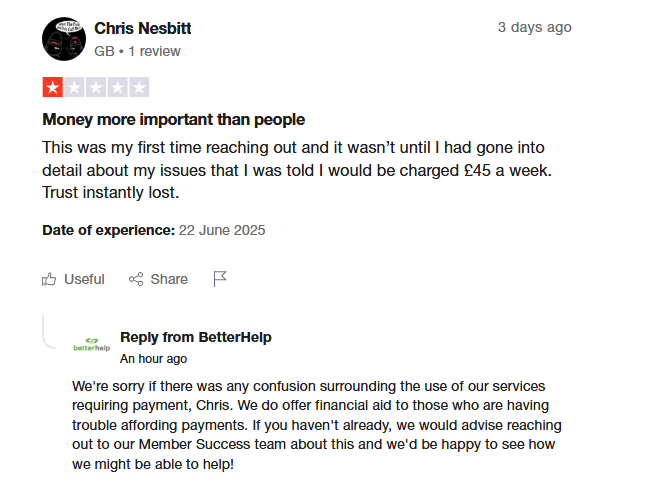Click Chris Nesbitt's profile avatar

pos(63,39)
